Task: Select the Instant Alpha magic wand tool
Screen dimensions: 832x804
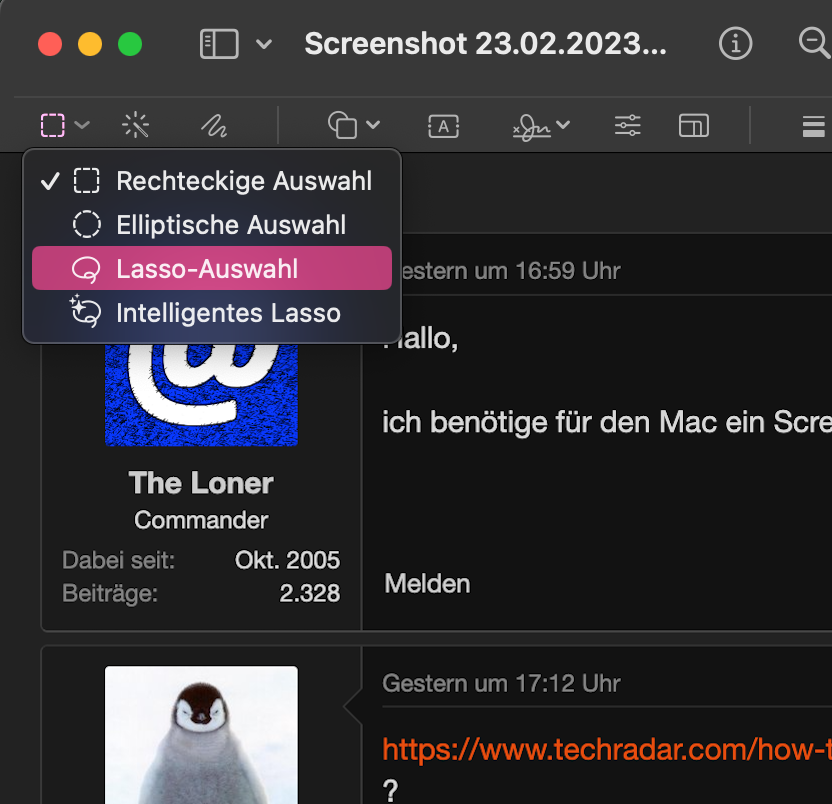Action: click(136, 125)
